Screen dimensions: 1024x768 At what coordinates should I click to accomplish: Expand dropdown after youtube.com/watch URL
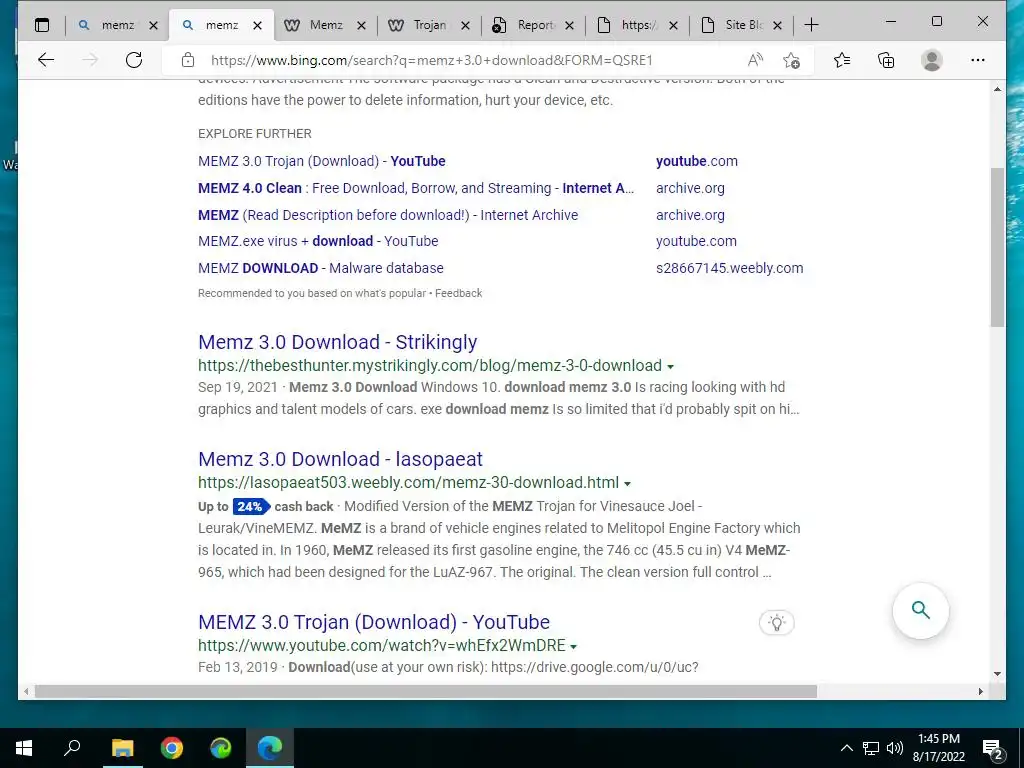[x=573, y=647]
